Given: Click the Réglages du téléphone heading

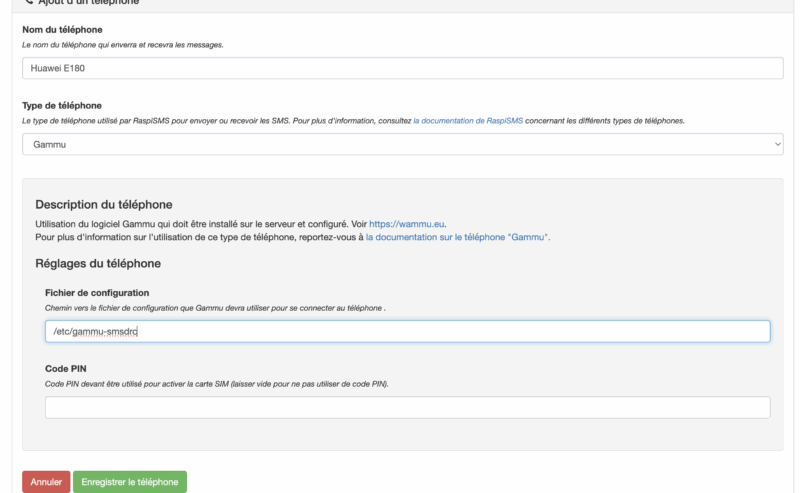Looking at the screenshot, I should [x=98, y=264].
